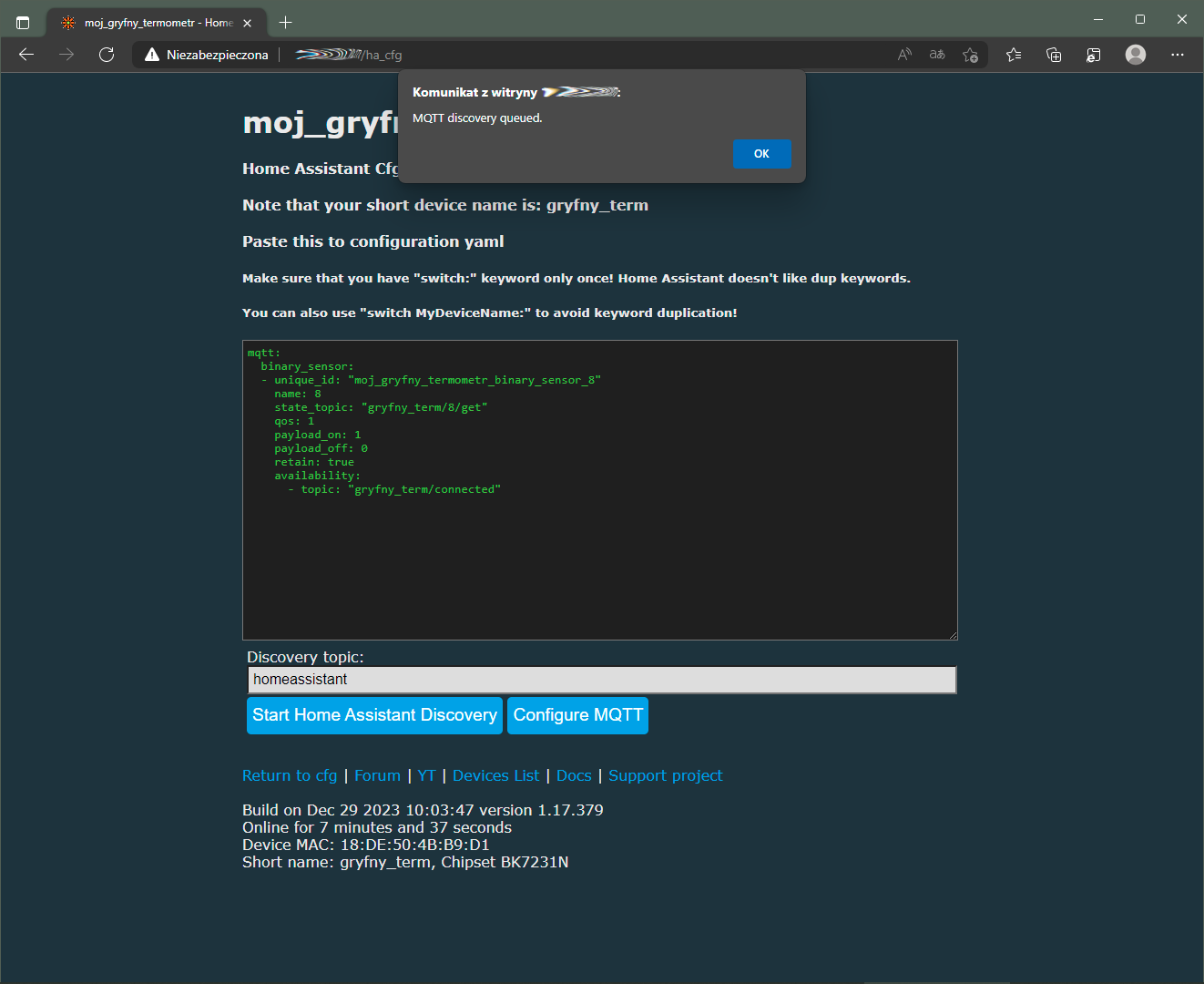Screen dimensions: 1204x984
Task: Open the favorites list icon
Action: coord(1014,55)
